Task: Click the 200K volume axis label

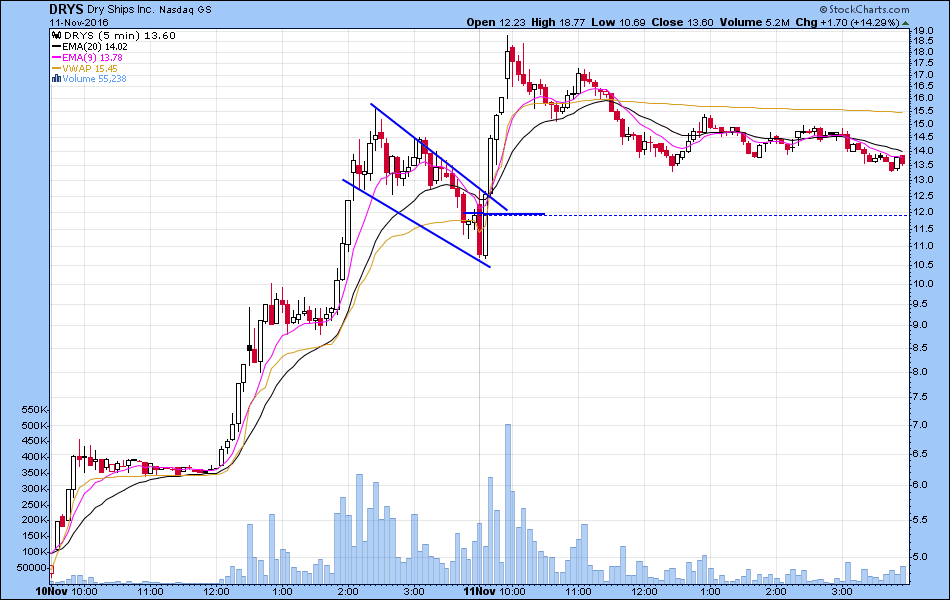Action: (x=35, y=521)
